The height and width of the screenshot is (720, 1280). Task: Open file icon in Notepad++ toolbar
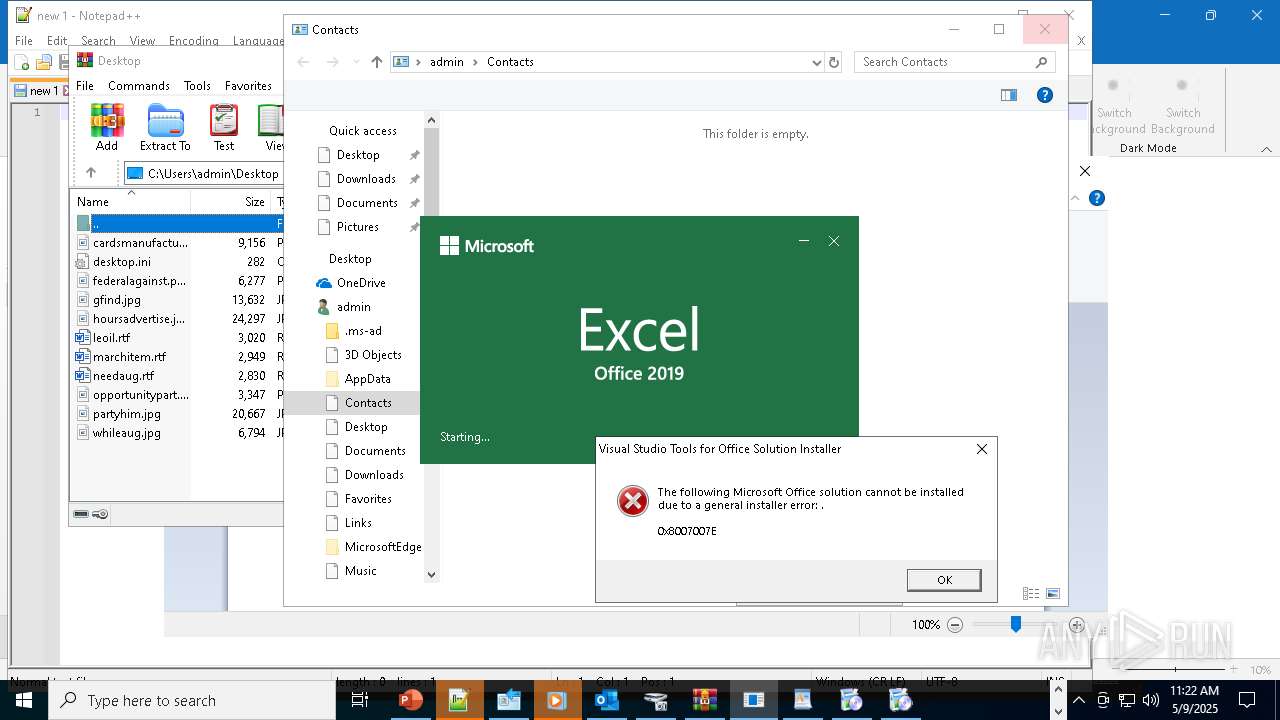click(x=43, y=63)
